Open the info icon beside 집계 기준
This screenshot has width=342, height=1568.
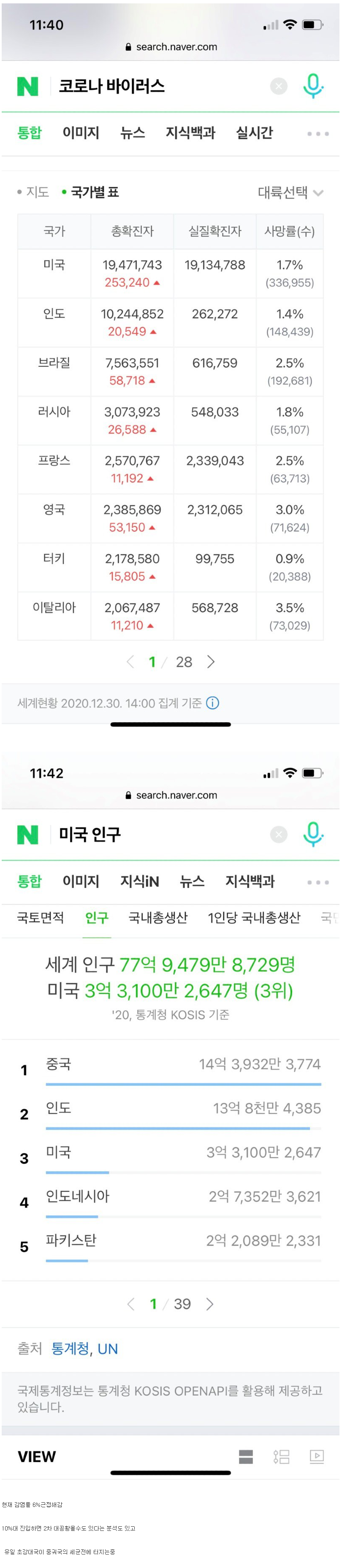click(x=213, y=703)
